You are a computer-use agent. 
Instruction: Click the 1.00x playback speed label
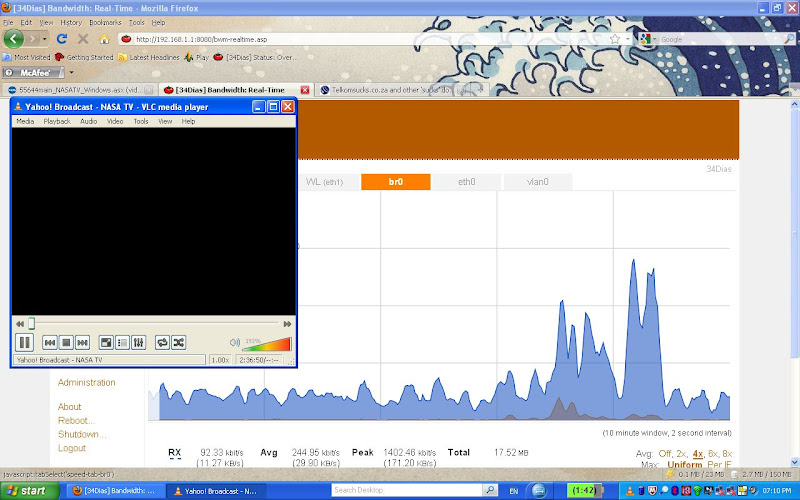click(220, 360)
